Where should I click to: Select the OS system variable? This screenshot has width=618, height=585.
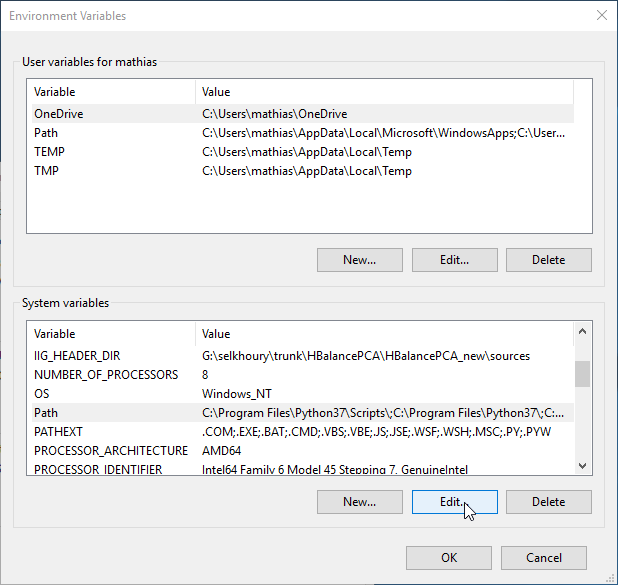point(303,394)
